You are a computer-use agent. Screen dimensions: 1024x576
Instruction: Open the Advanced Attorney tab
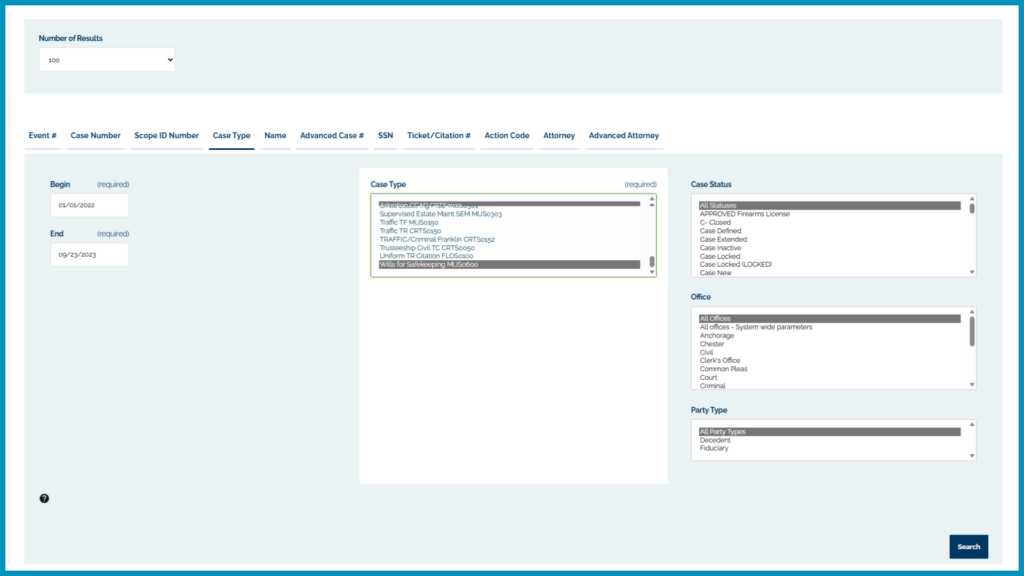(x=623, y=136)
